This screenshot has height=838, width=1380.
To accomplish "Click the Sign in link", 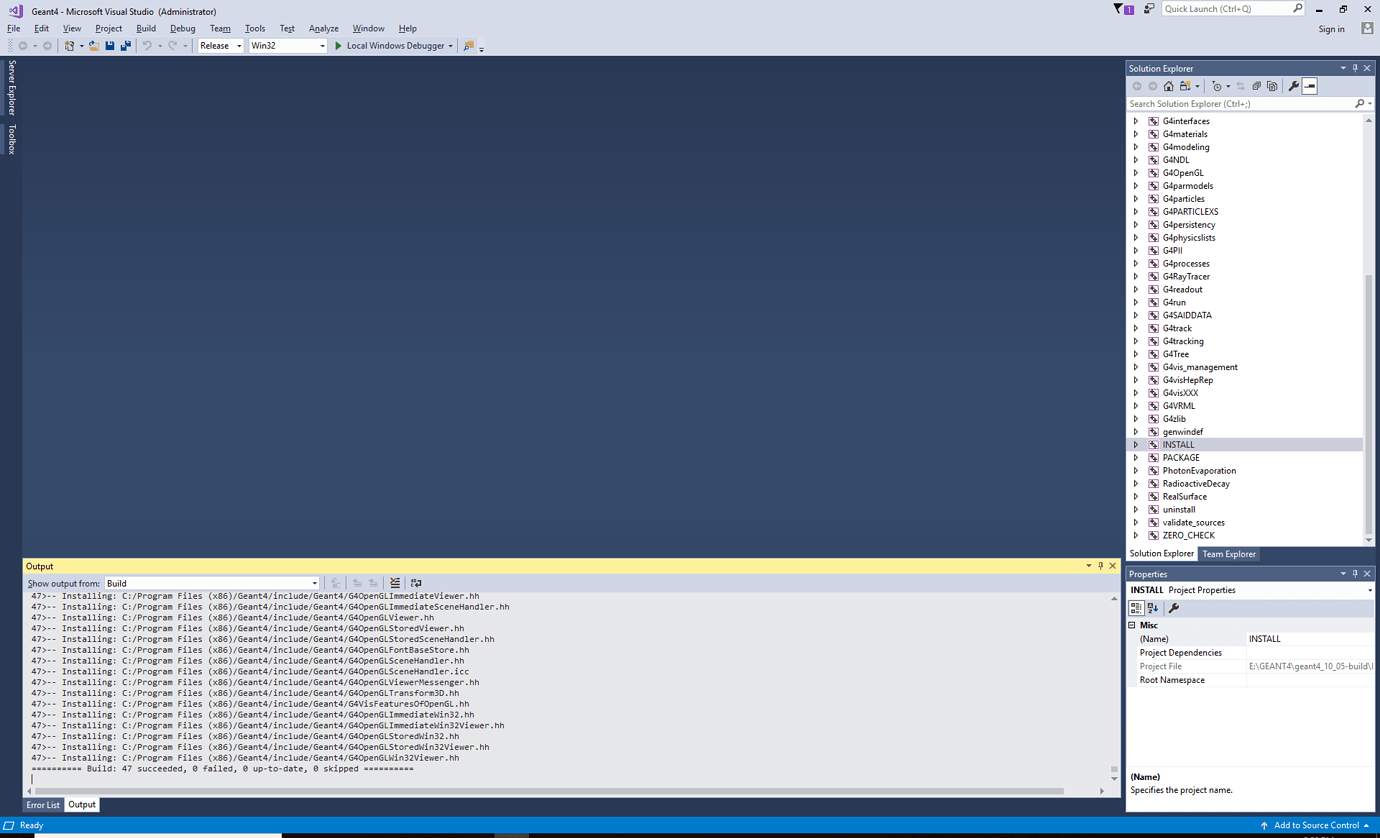I will tap(1331, 29).
